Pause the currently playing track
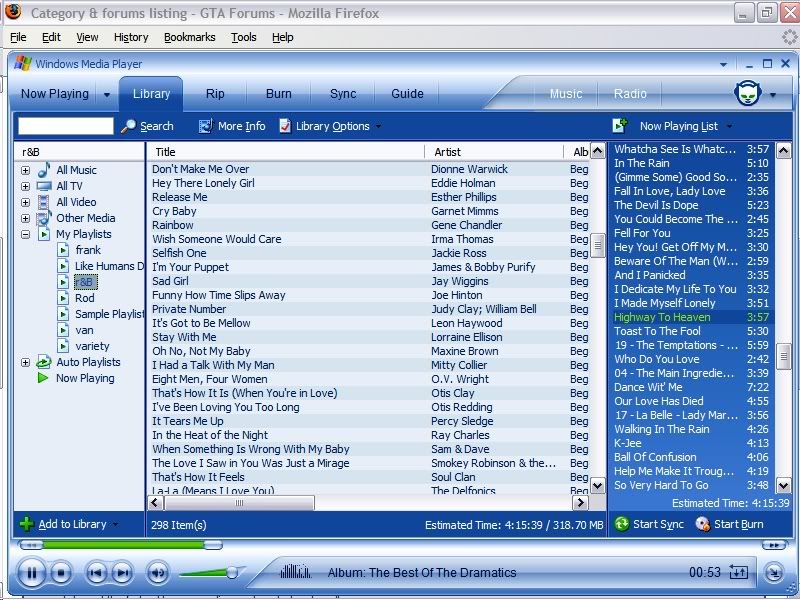This screenshot has width=800, height=600. pos(32,573)
